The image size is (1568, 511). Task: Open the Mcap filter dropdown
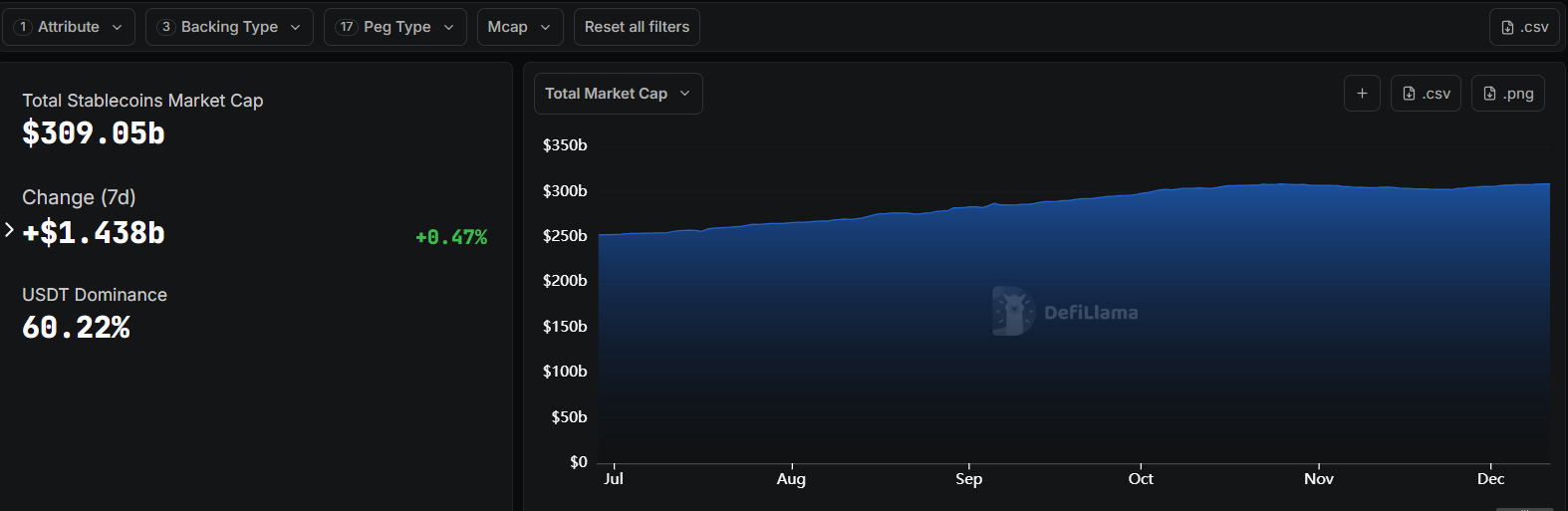point(519,27)
